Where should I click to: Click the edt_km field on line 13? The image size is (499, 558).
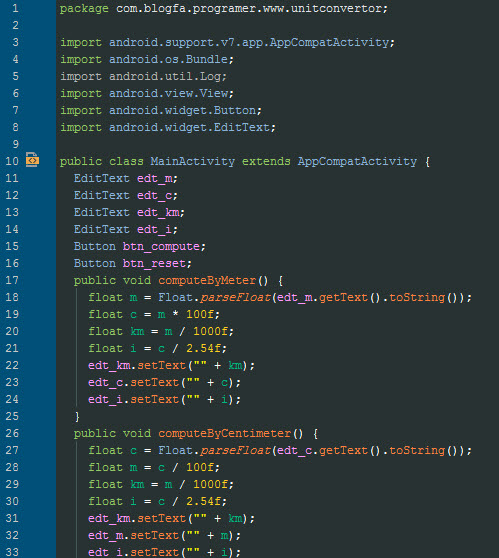point(158,212)
